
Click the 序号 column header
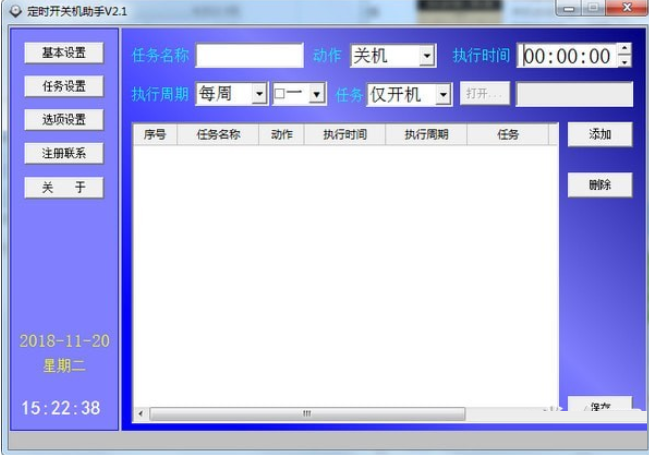[155, 134]
